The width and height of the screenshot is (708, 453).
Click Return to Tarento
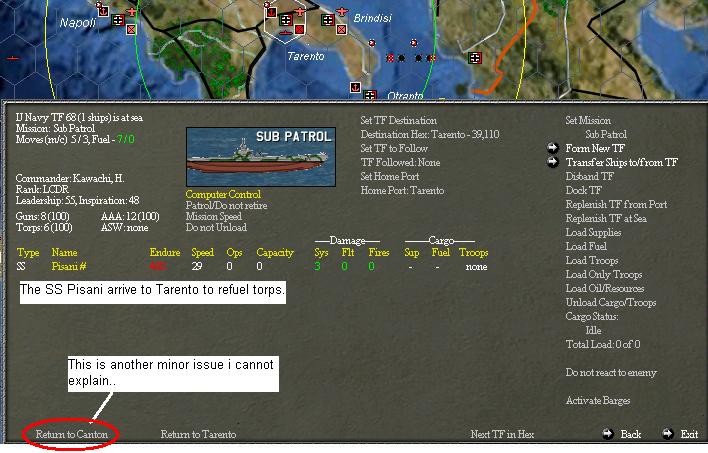coord(198,434)
